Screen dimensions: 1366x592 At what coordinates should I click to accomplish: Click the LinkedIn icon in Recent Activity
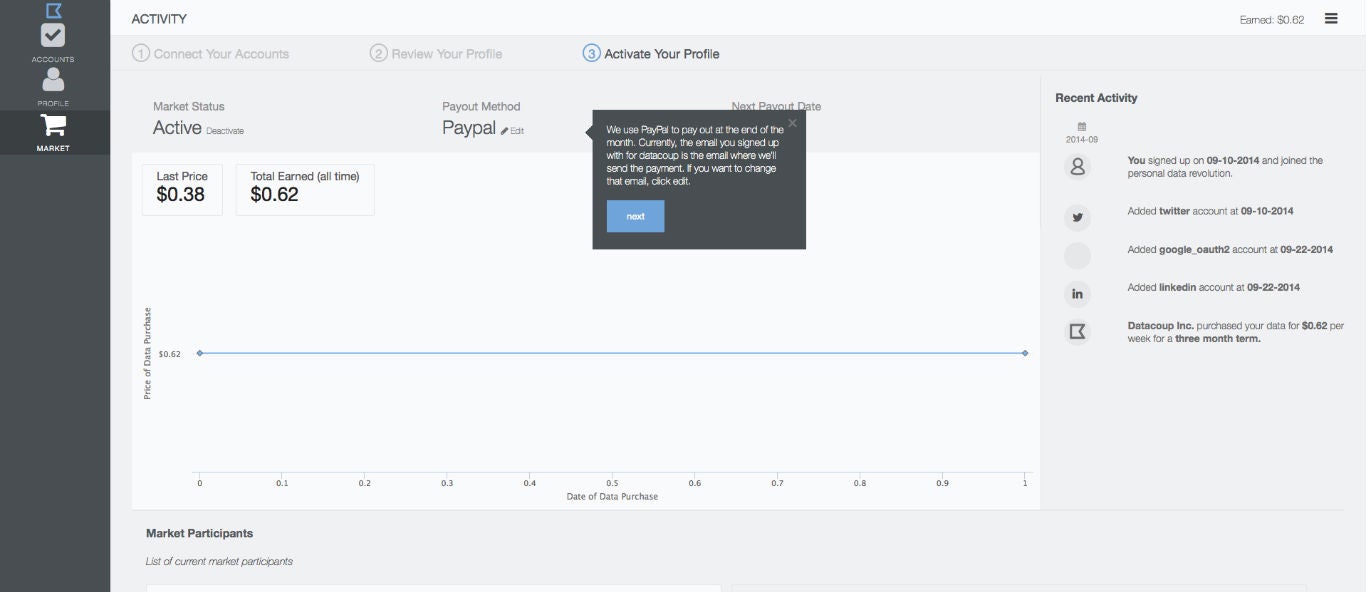tap(1077, 294)
